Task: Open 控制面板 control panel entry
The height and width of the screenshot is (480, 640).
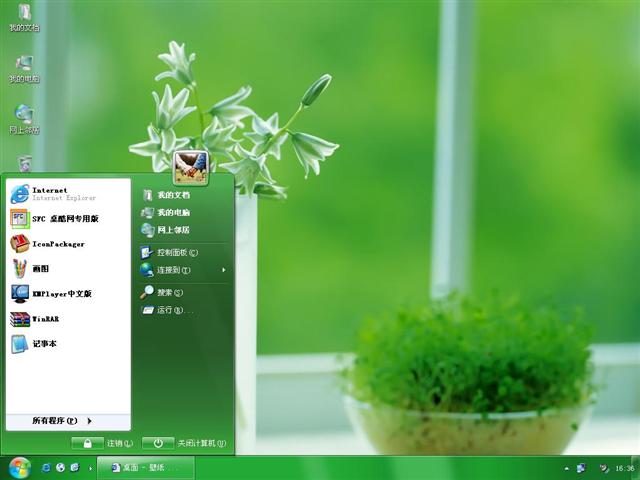Action: pos(183,253)
